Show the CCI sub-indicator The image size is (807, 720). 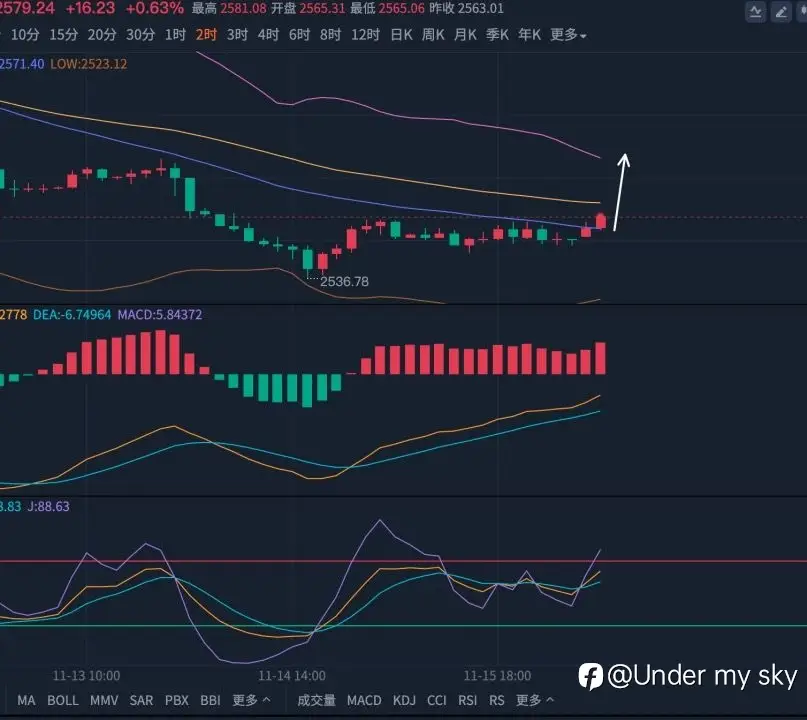(x=437, y=700)
